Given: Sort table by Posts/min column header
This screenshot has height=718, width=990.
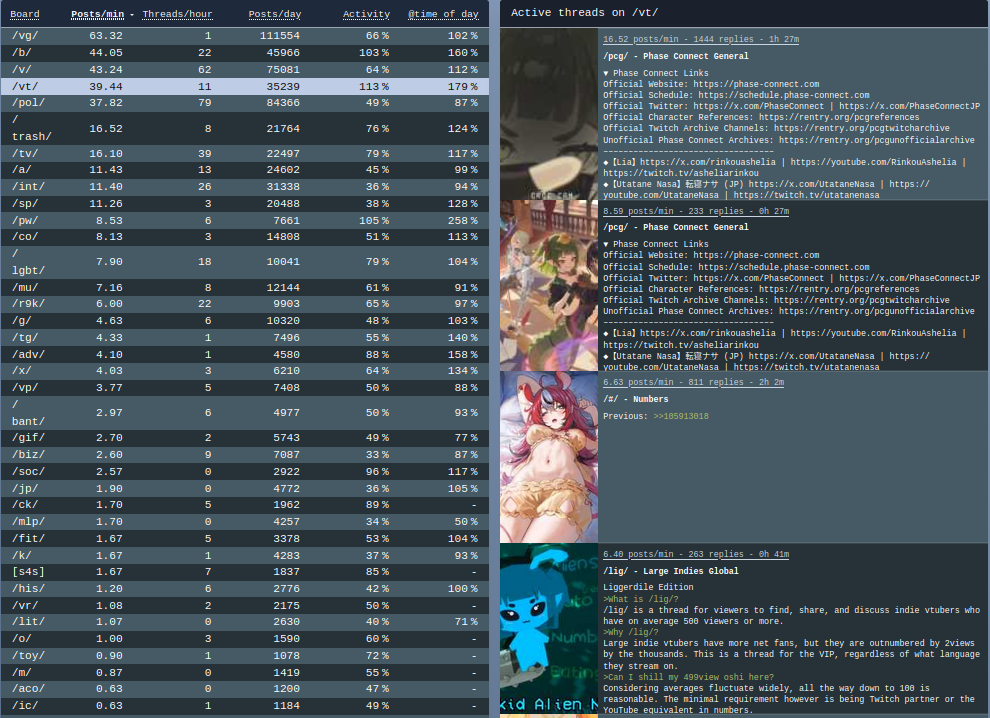Looking at the screenshot, I should pyautogui.click(x=97, y=14).
